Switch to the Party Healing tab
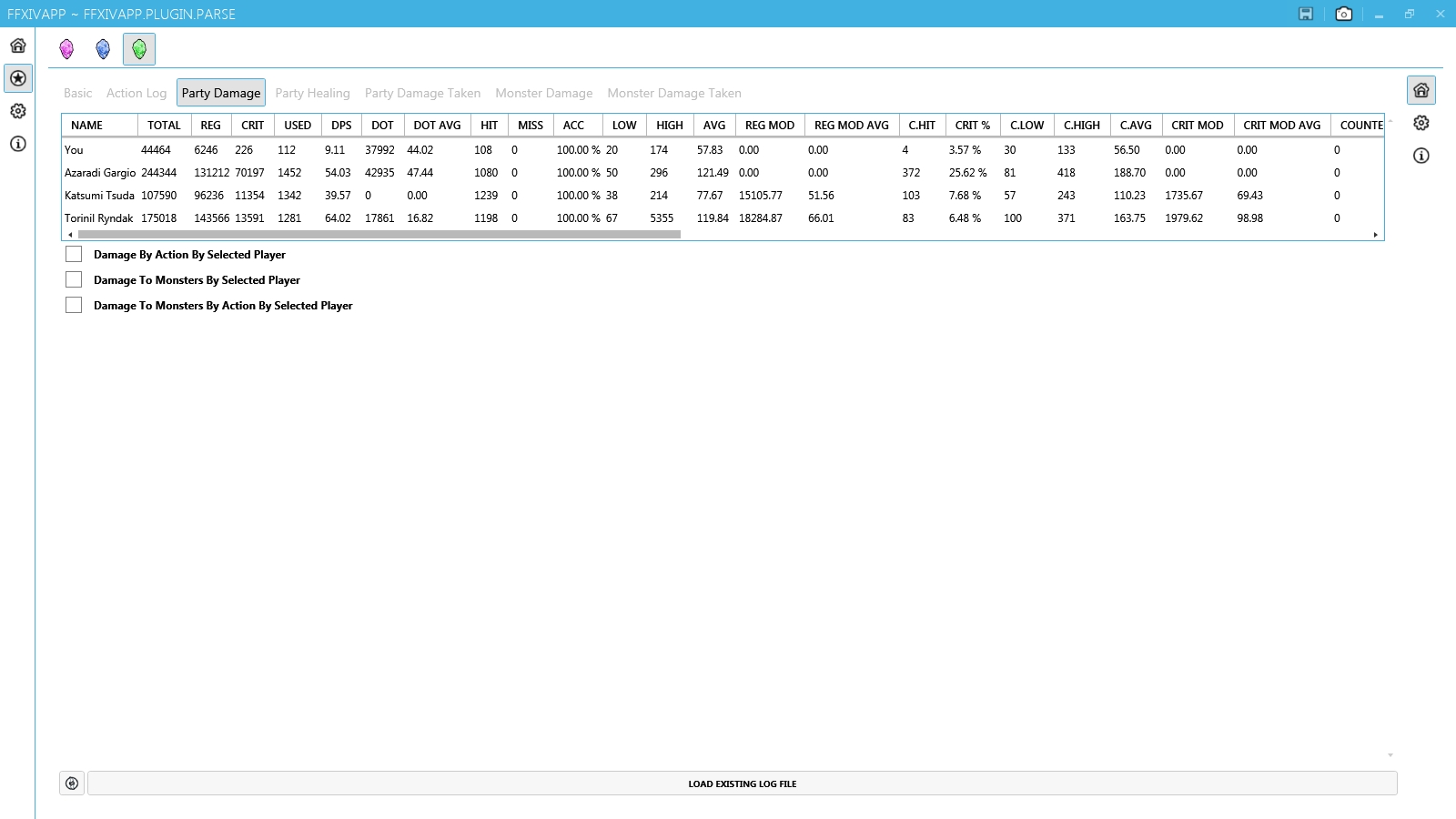Image resolution: width=1456 pixels, height=819 pixels. click(312, 93)
